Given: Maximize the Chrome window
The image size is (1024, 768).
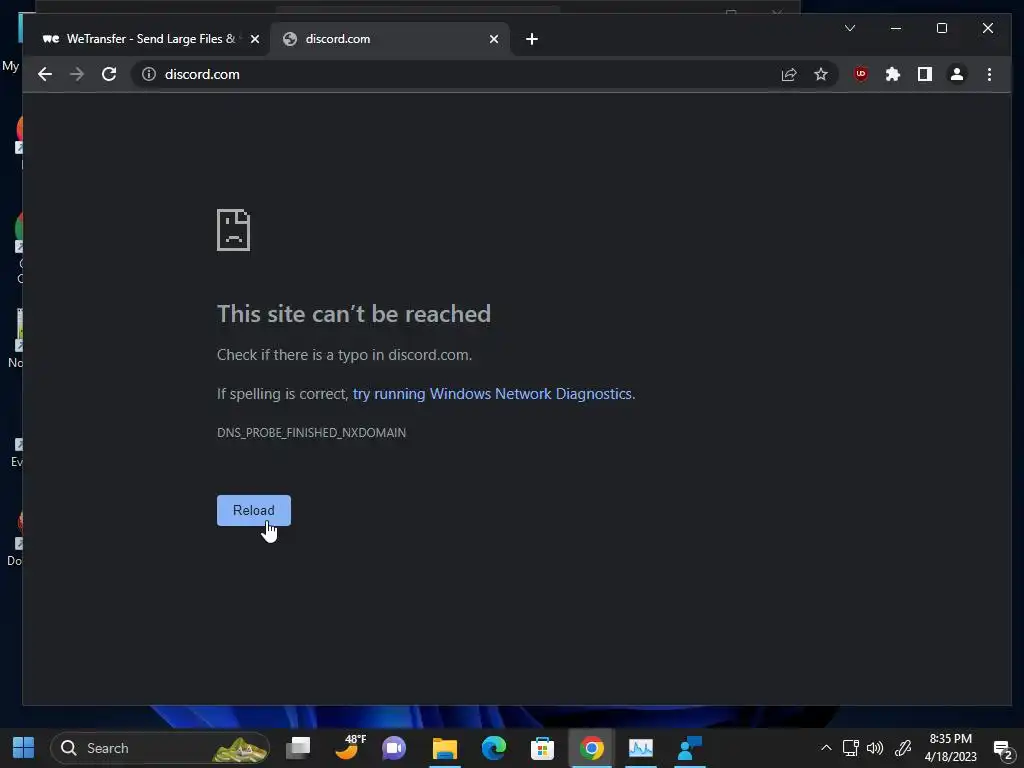Looking at the screenshot, I should pos(942,28).
